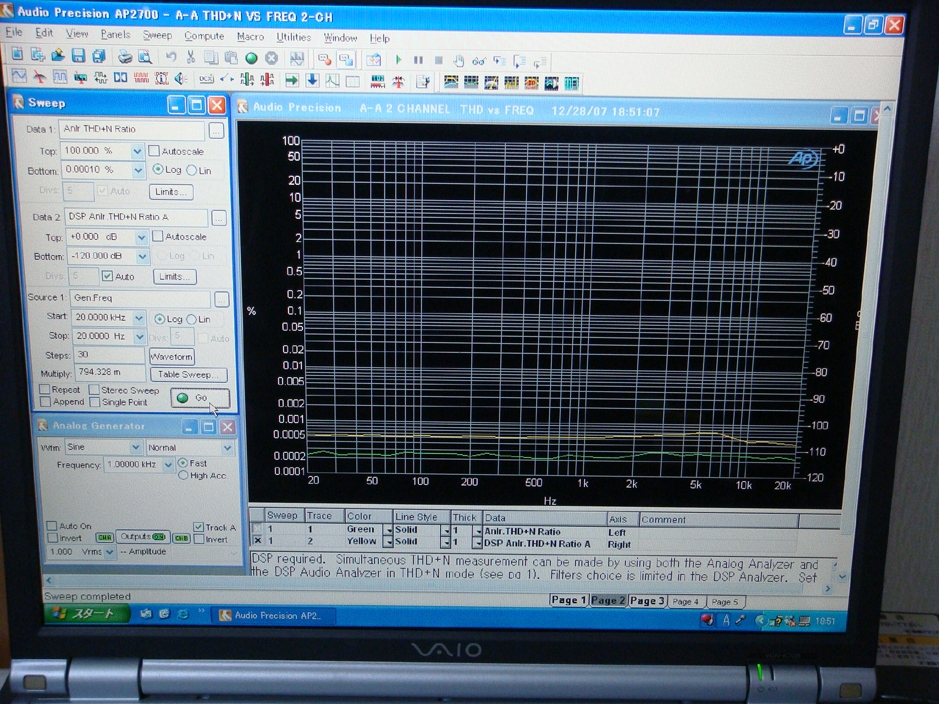Click the green Run macro play icon
The width and height of the screenshot is (939, 704).
click(x=398, y=60)
